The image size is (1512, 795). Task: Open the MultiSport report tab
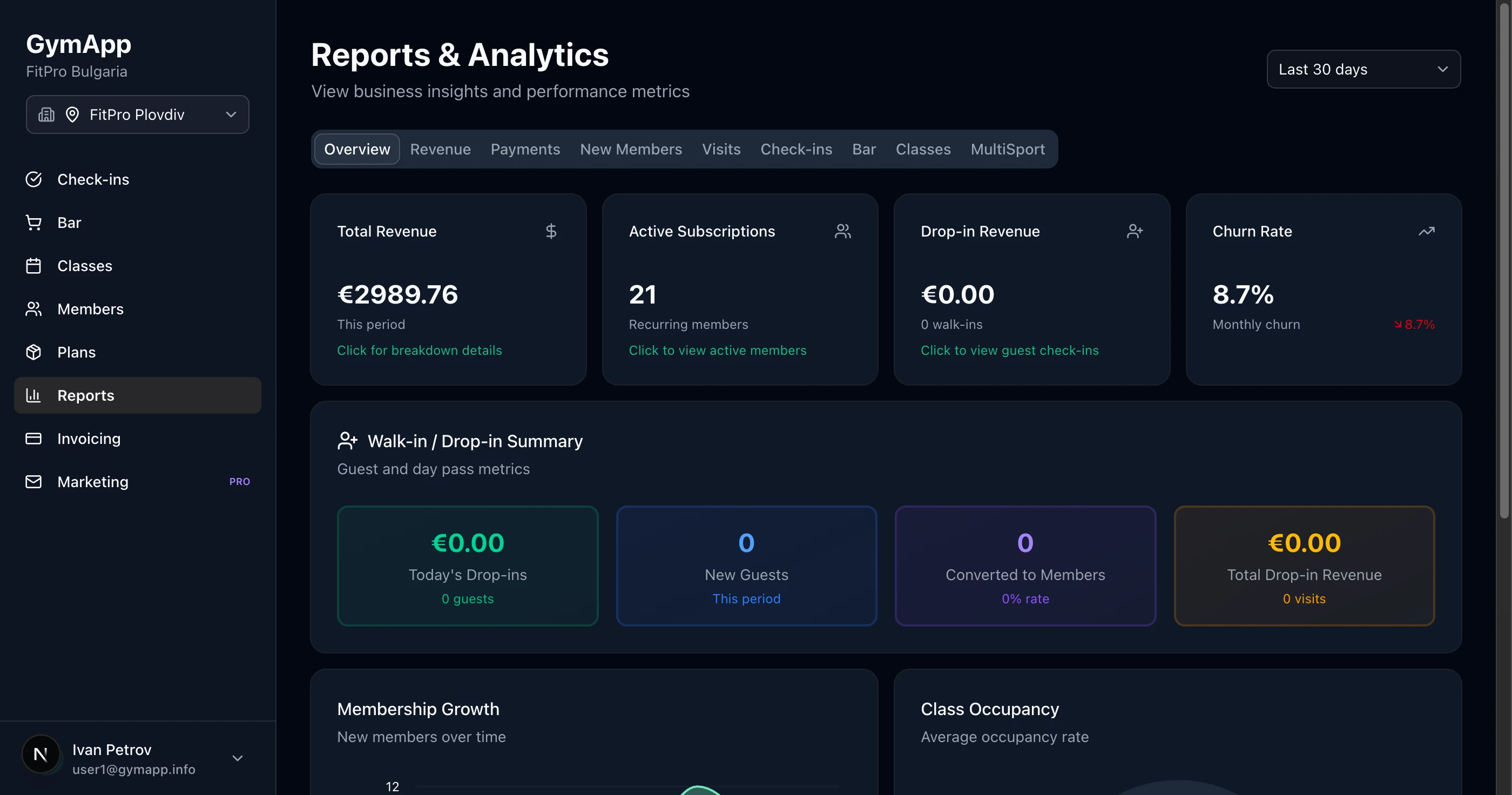click(x=1007, y=149)
